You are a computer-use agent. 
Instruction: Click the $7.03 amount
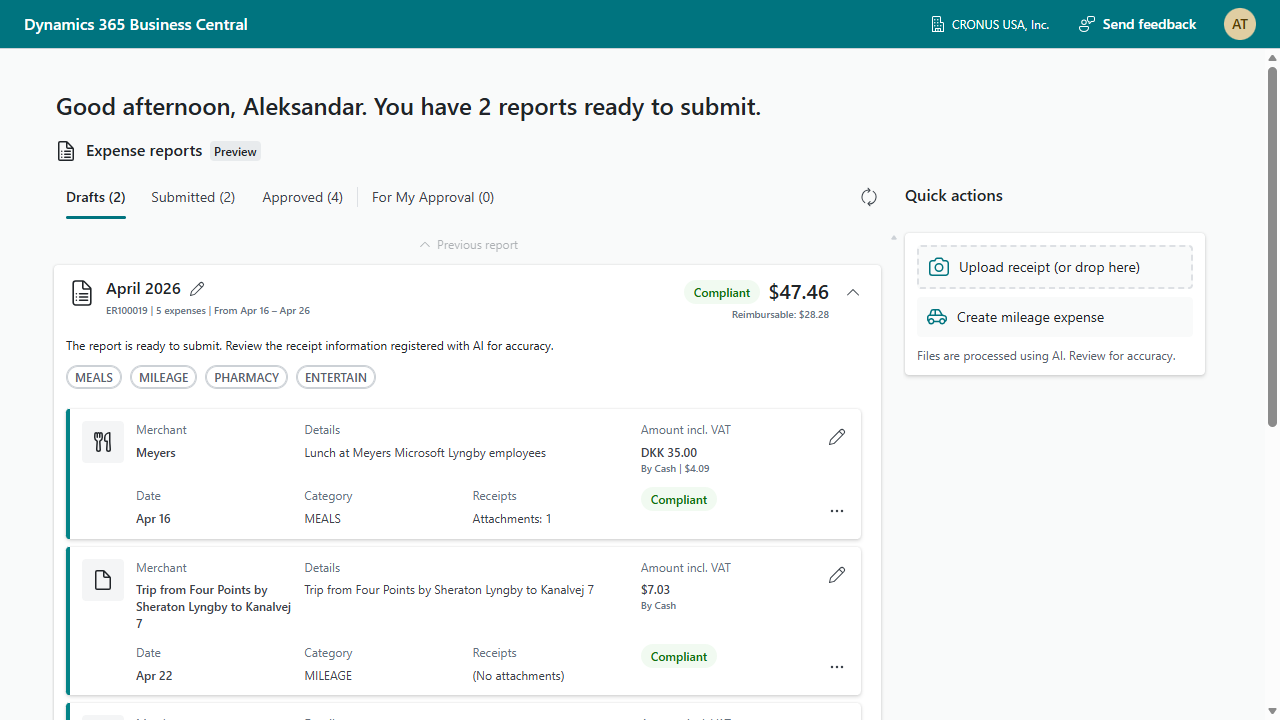click(655, 590)
